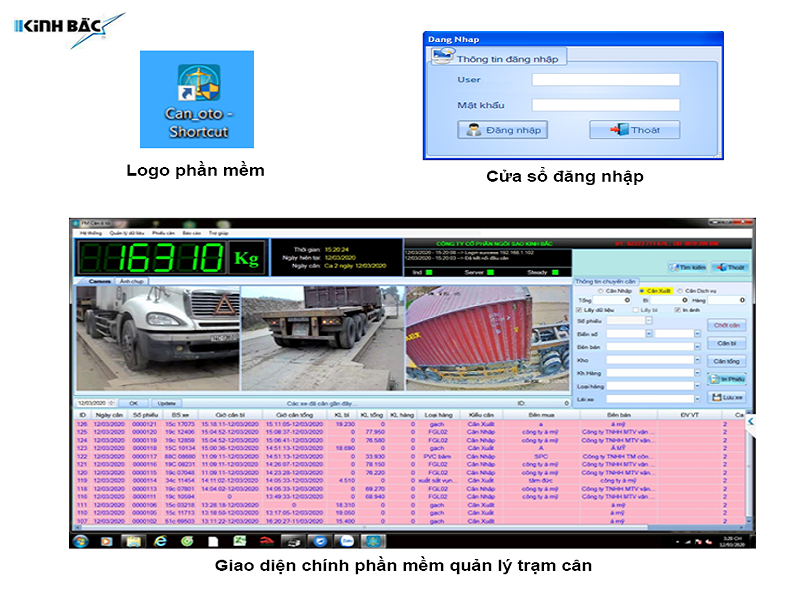The width and height of the screenshot is (800, 600).
Task: Switch to the Ảnh chụp tab
Action: (x=131, y=281)
